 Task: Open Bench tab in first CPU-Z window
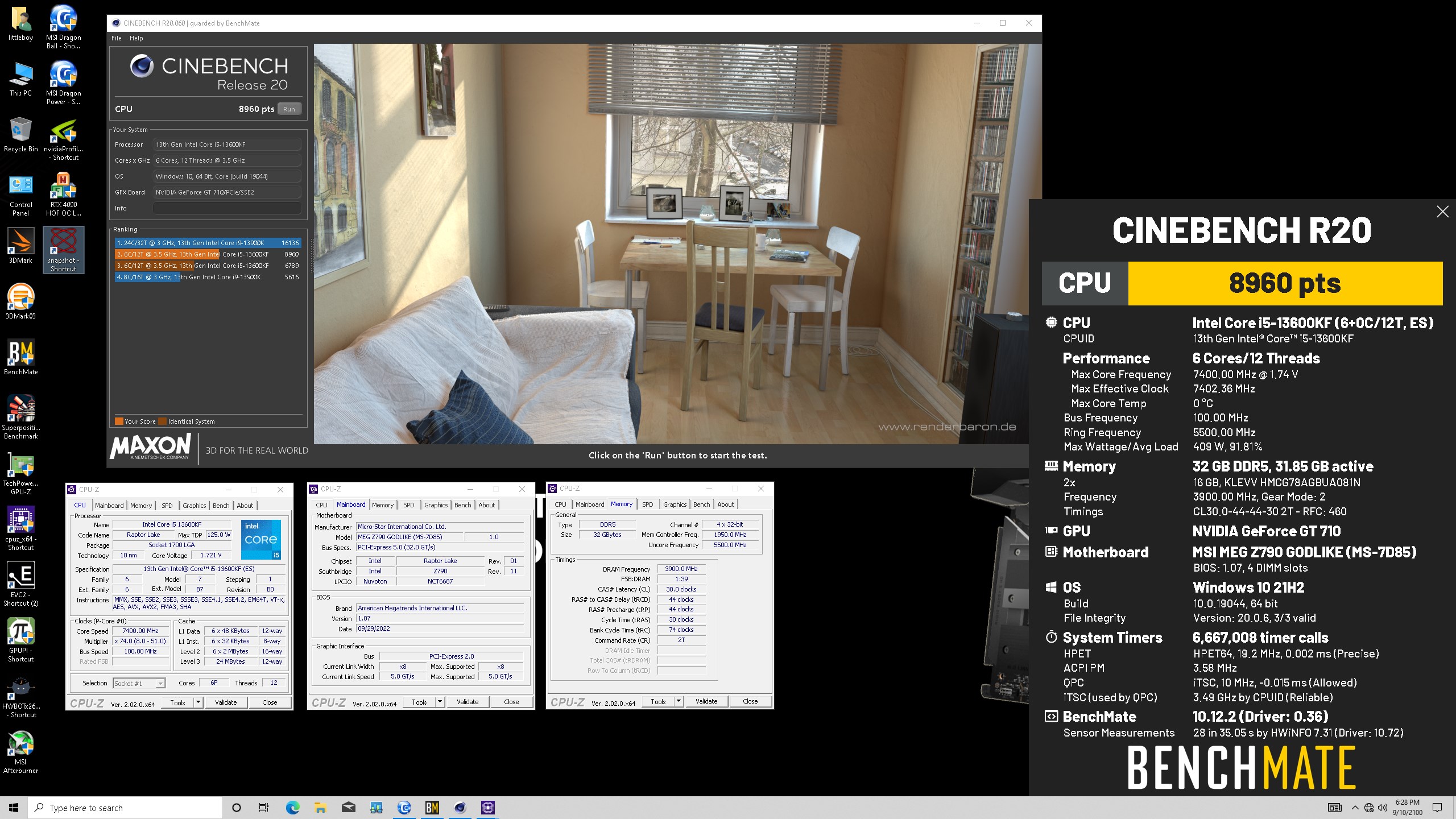click(x=221, y=505)
